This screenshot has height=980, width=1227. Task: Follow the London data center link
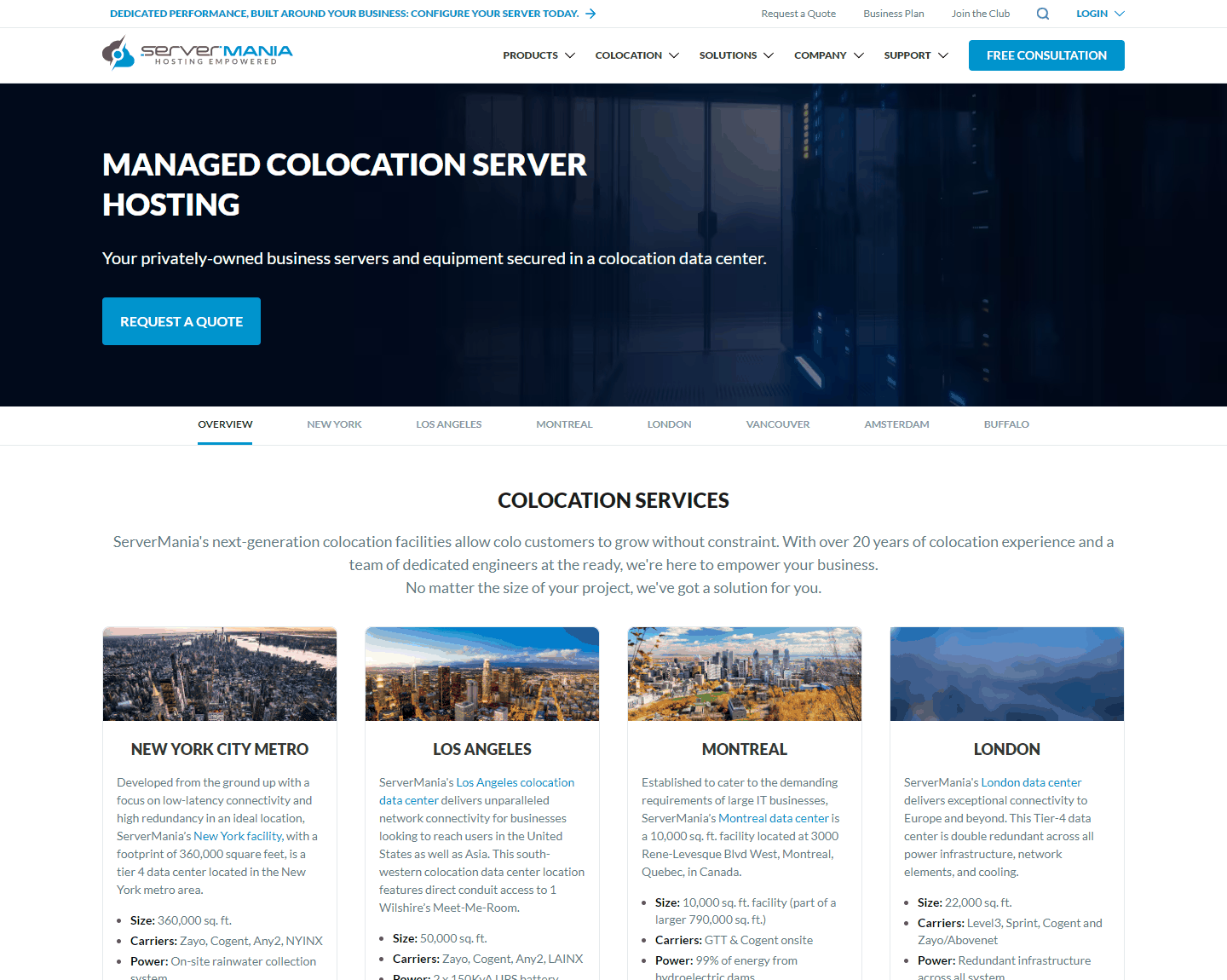(x=1031, y=782)
